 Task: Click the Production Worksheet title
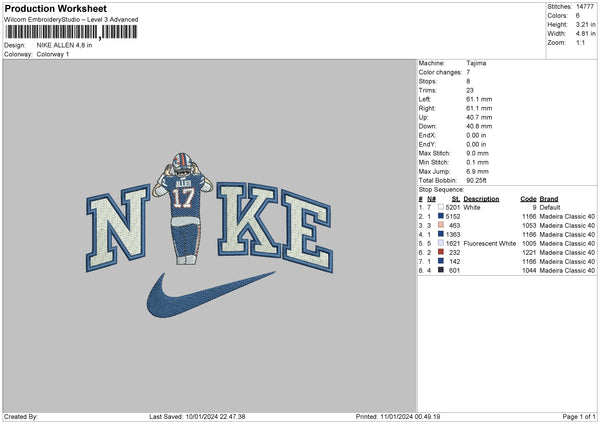click(x=55, y=8)
